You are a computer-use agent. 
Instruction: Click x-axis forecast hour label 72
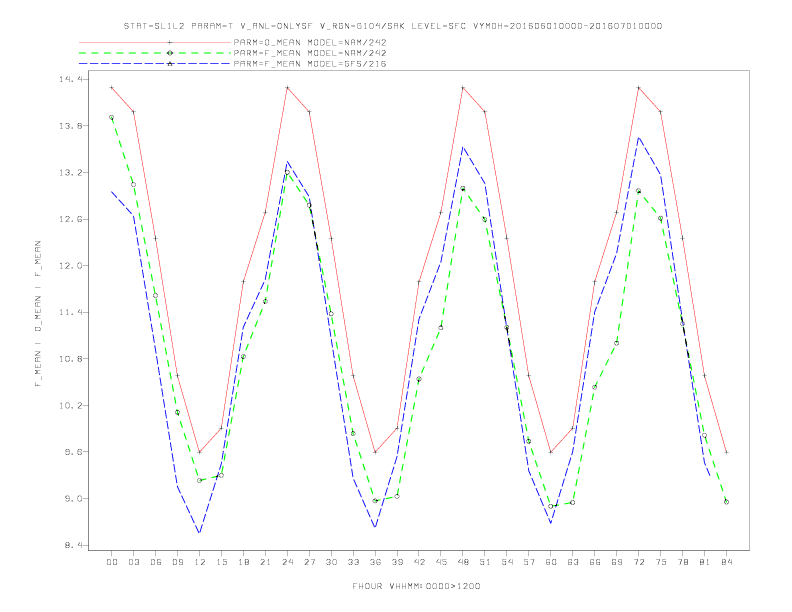pyautogui.click(x=638, y=562)
